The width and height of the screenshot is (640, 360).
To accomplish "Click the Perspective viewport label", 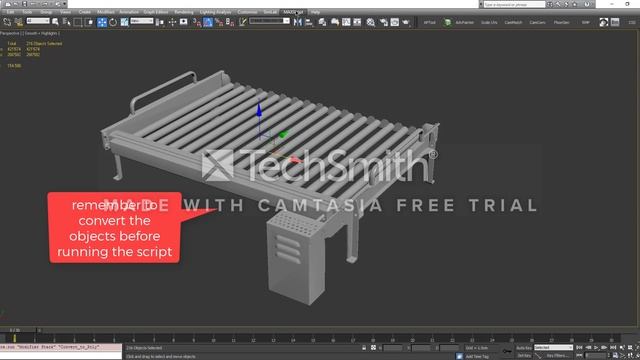I will point(10,33).
